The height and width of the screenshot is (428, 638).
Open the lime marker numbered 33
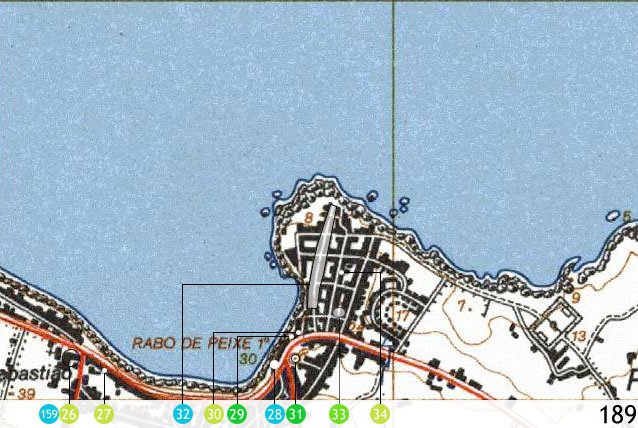(x=339, y=414)
